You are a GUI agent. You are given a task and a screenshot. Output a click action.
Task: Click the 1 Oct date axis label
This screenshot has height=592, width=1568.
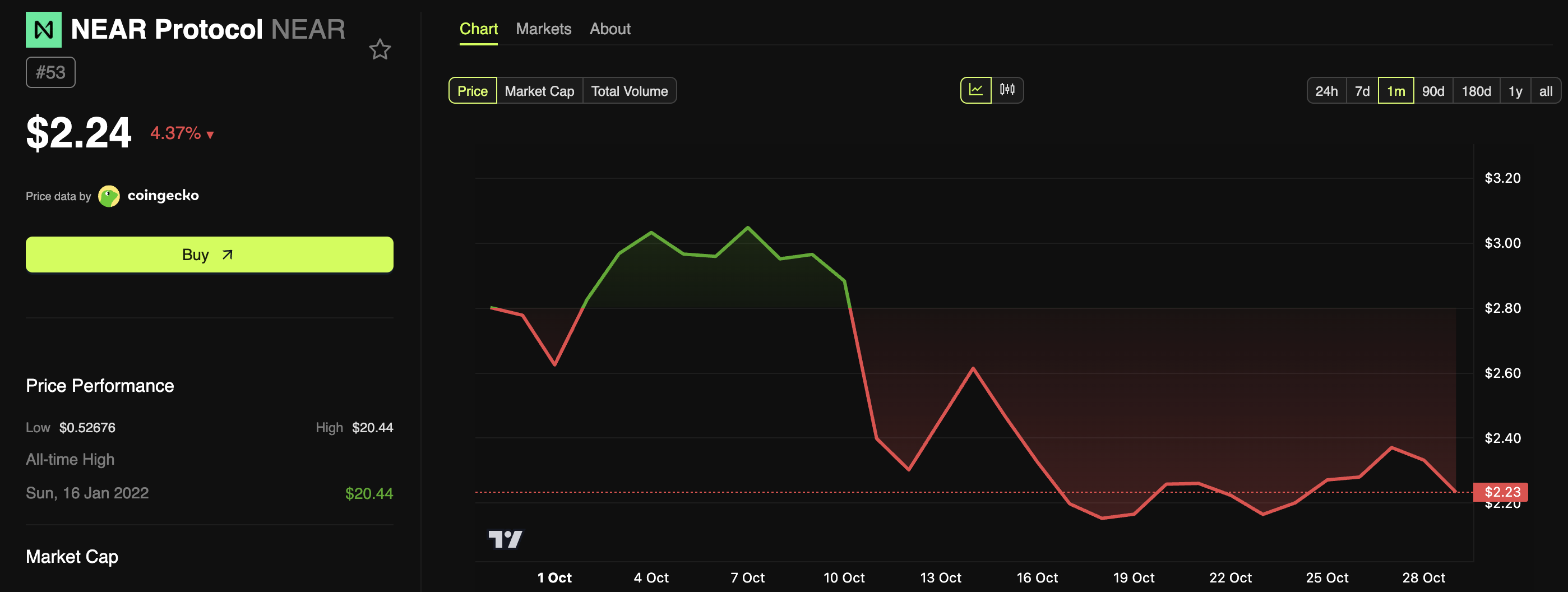[554, 577]
